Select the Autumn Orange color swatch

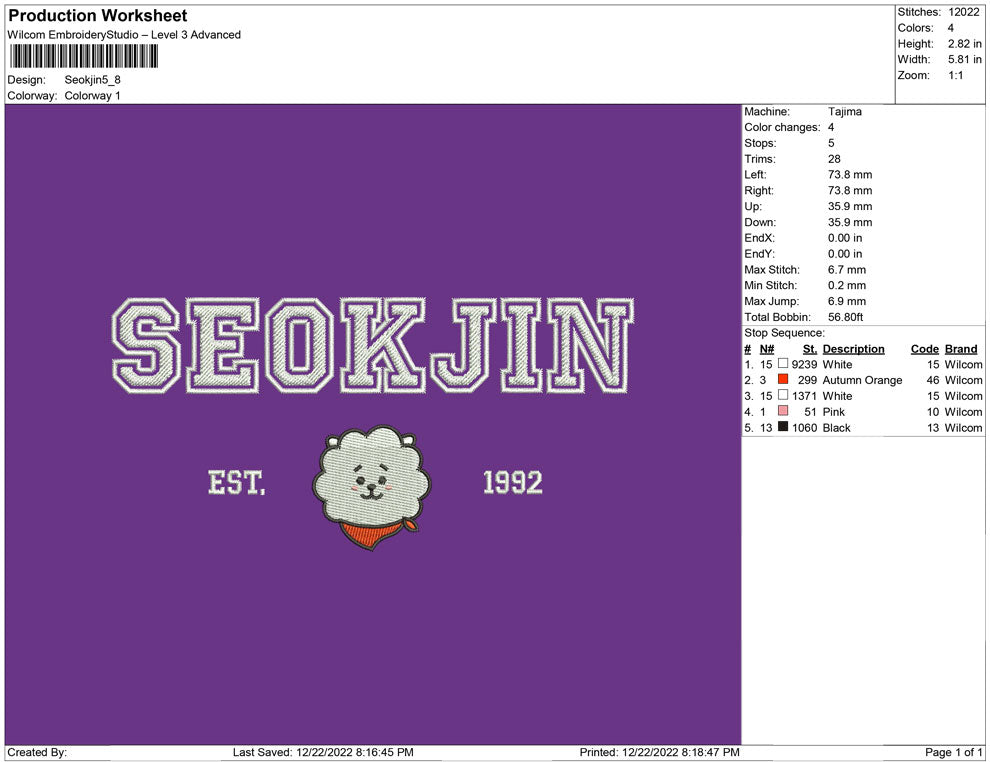[x=783, y=380]
